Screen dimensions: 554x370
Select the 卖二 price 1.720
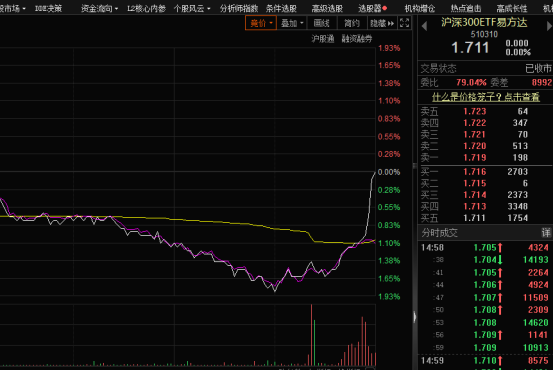click(x=475, y=146)
